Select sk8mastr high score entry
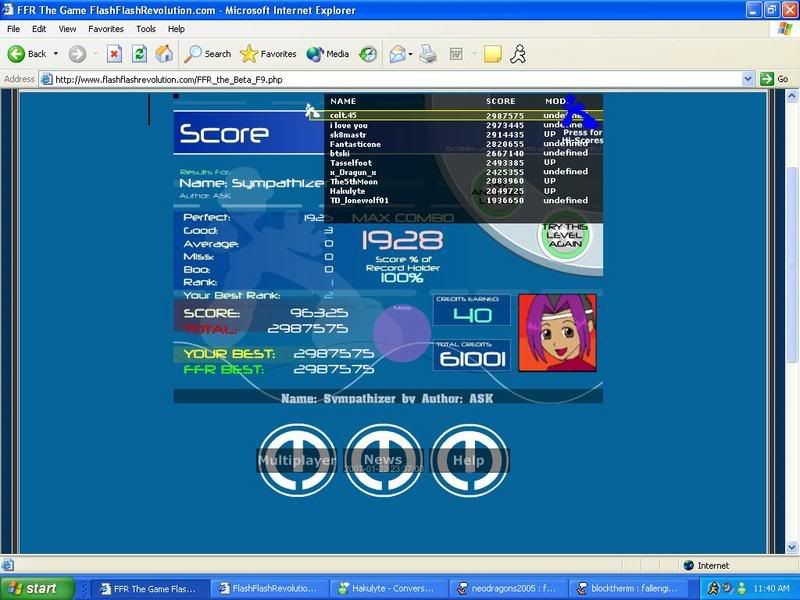Image resolution: width=800 pixels, height=600 pixels. click(458, 135)
